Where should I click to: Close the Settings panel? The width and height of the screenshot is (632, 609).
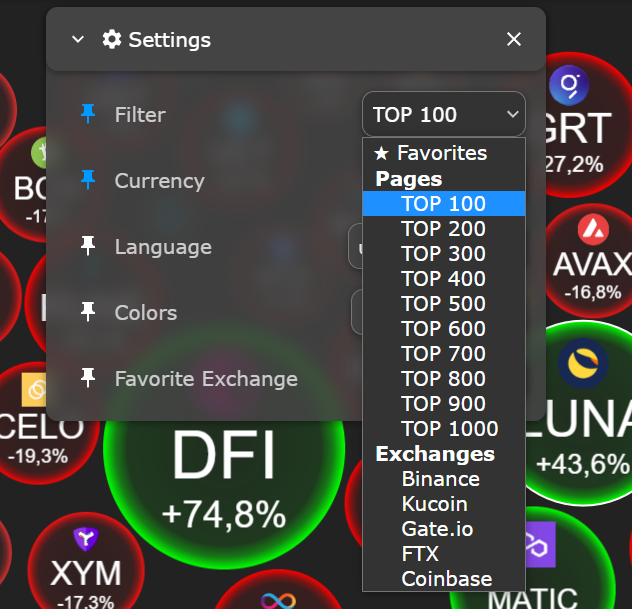click(514, 39)
